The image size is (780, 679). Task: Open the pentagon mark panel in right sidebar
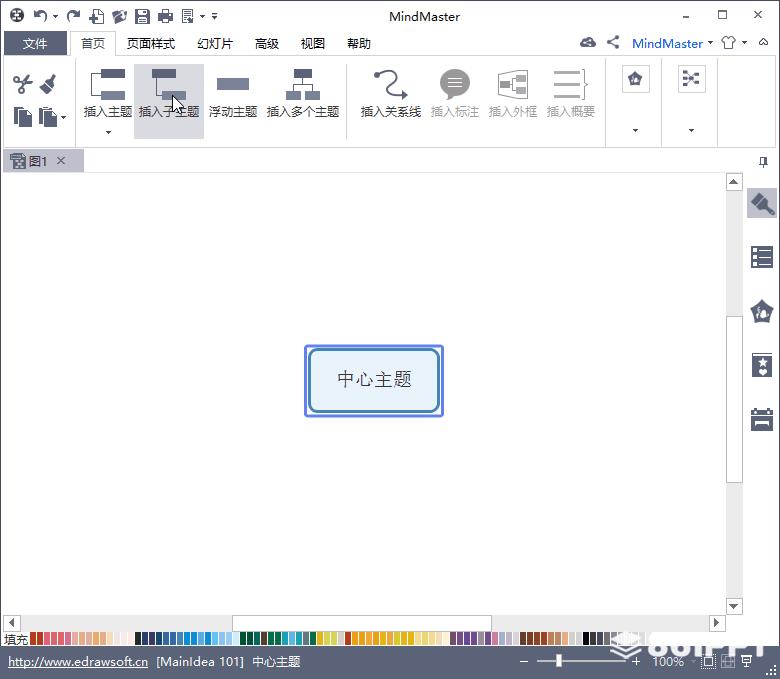point(762,312)
